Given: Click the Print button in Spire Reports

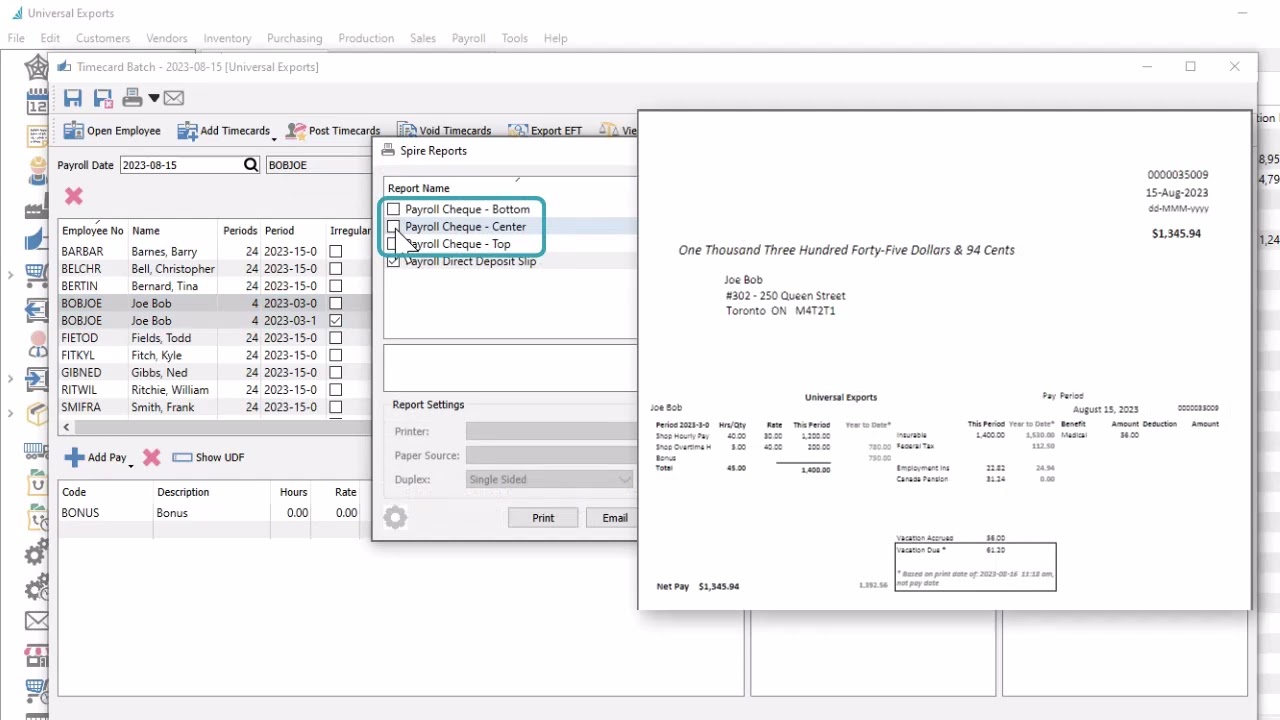Looking at the screenshot, I should [x=543, y=518].
